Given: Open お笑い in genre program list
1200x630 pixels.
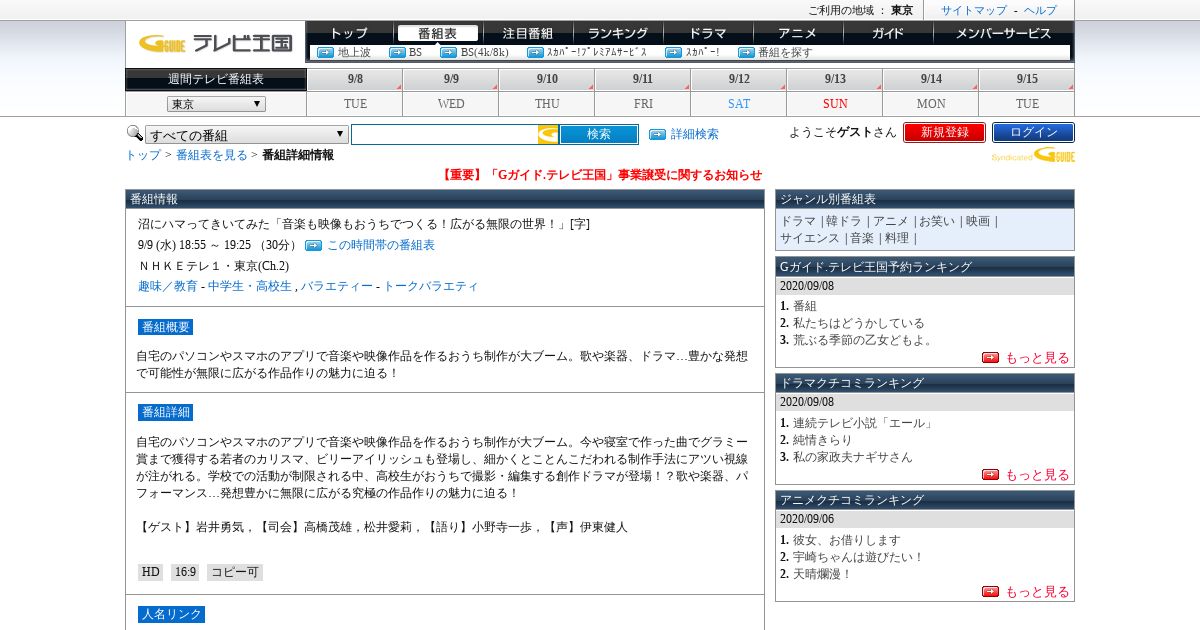Looking at the screenshot, I should [938, 221].
